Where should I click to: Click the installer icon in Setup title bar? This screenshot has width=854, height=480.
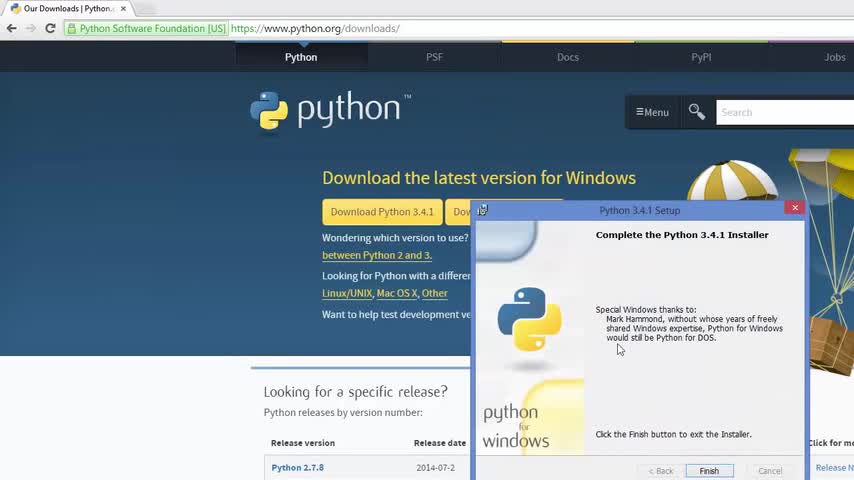click(483, 210)
